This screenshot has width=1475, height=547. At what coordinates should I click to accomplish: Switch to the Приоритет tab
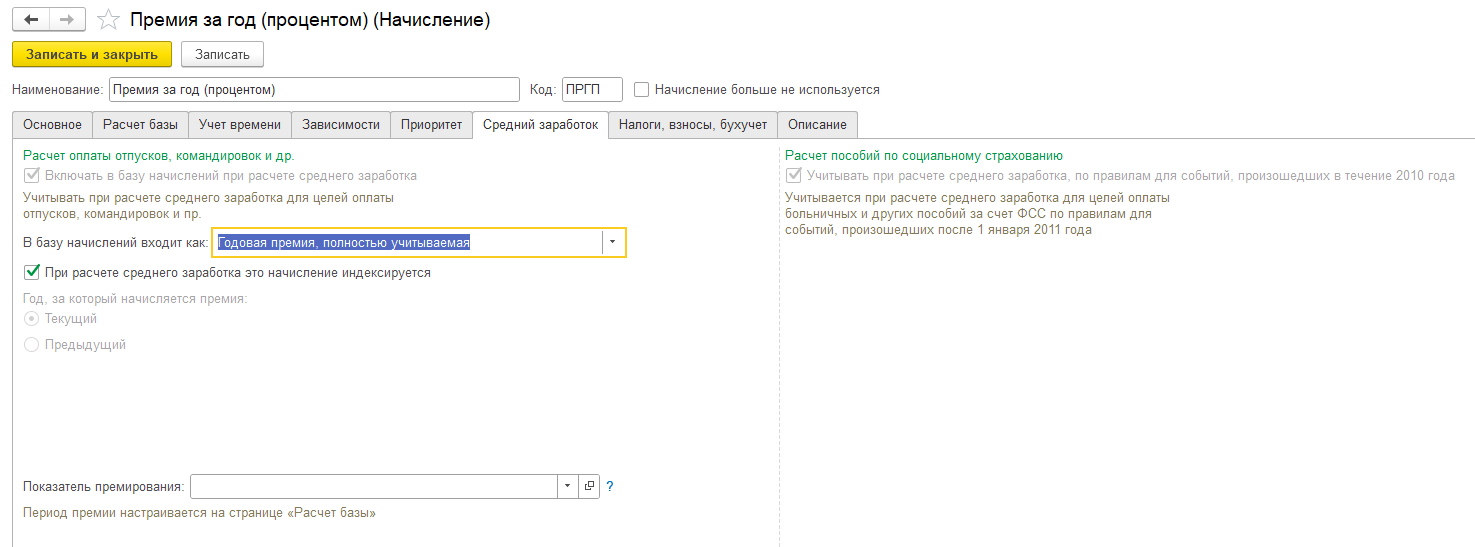[x=431, y=125]
